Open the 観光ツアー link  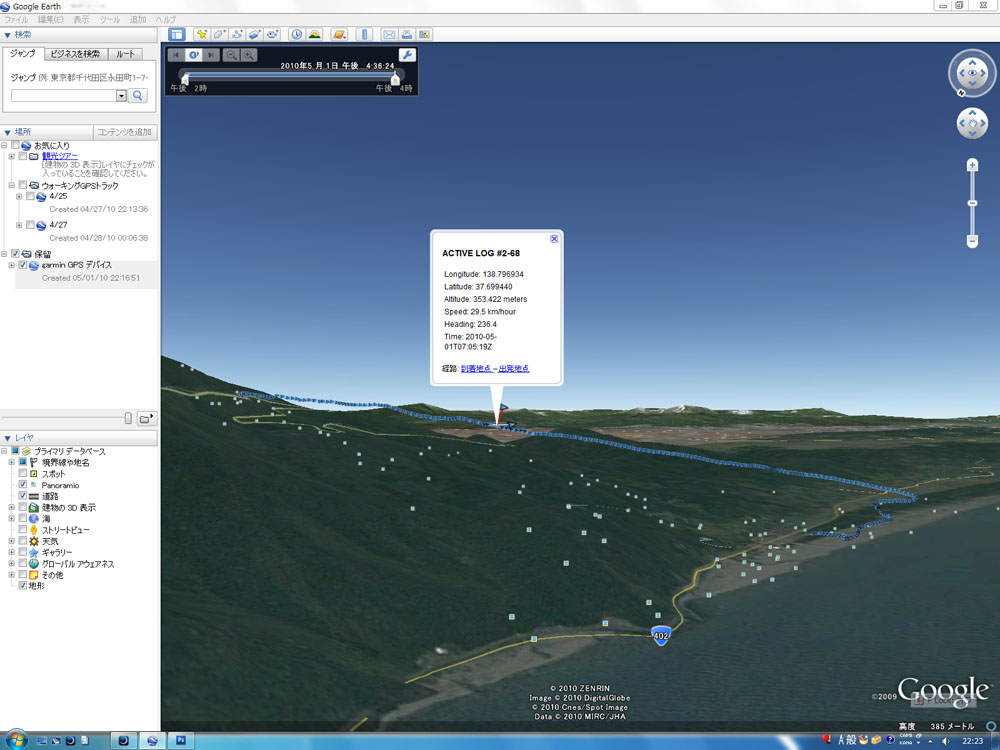[x=60, y=156]
